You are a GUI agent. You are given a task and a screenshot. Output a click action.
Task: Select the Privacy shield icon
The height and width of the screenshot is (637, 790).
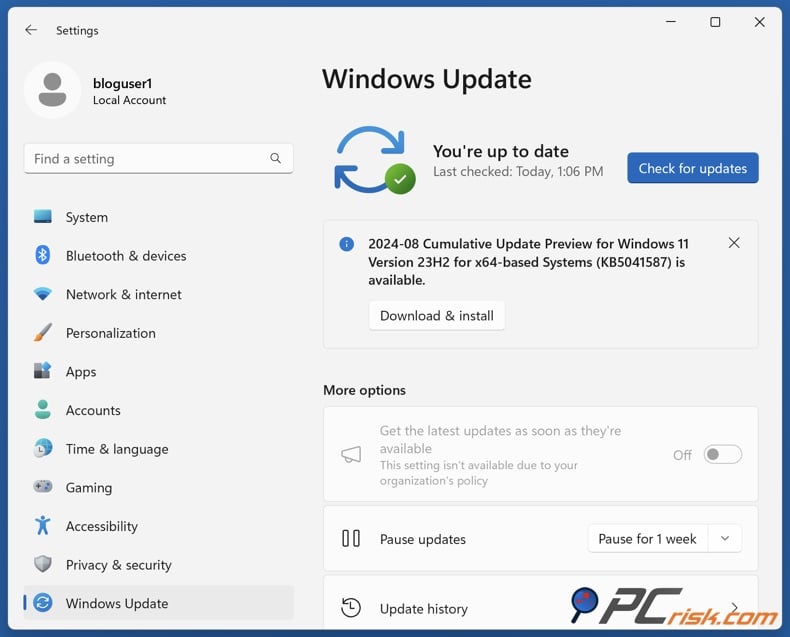pyautogui.click(x=43, y=563)
